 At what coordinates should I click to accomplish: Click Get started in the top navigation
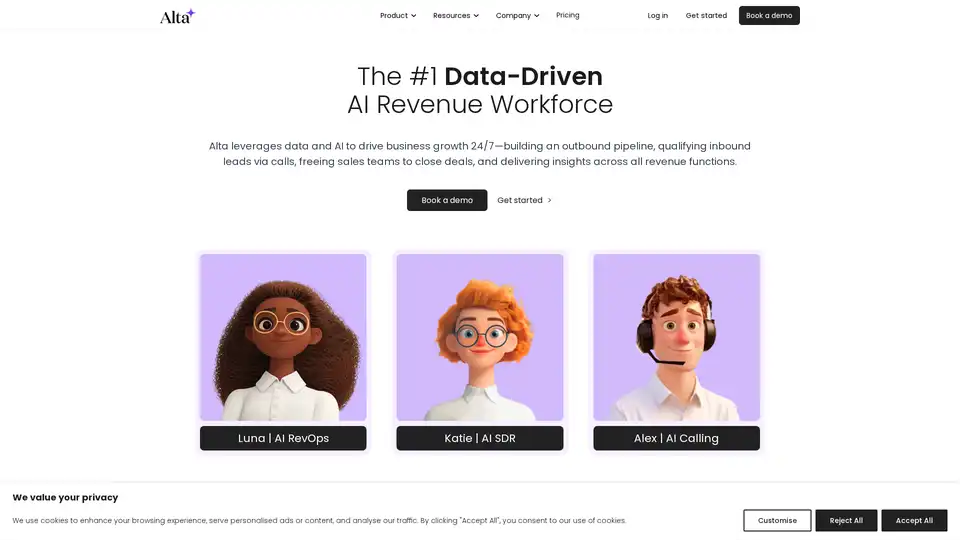click(706, 16)
